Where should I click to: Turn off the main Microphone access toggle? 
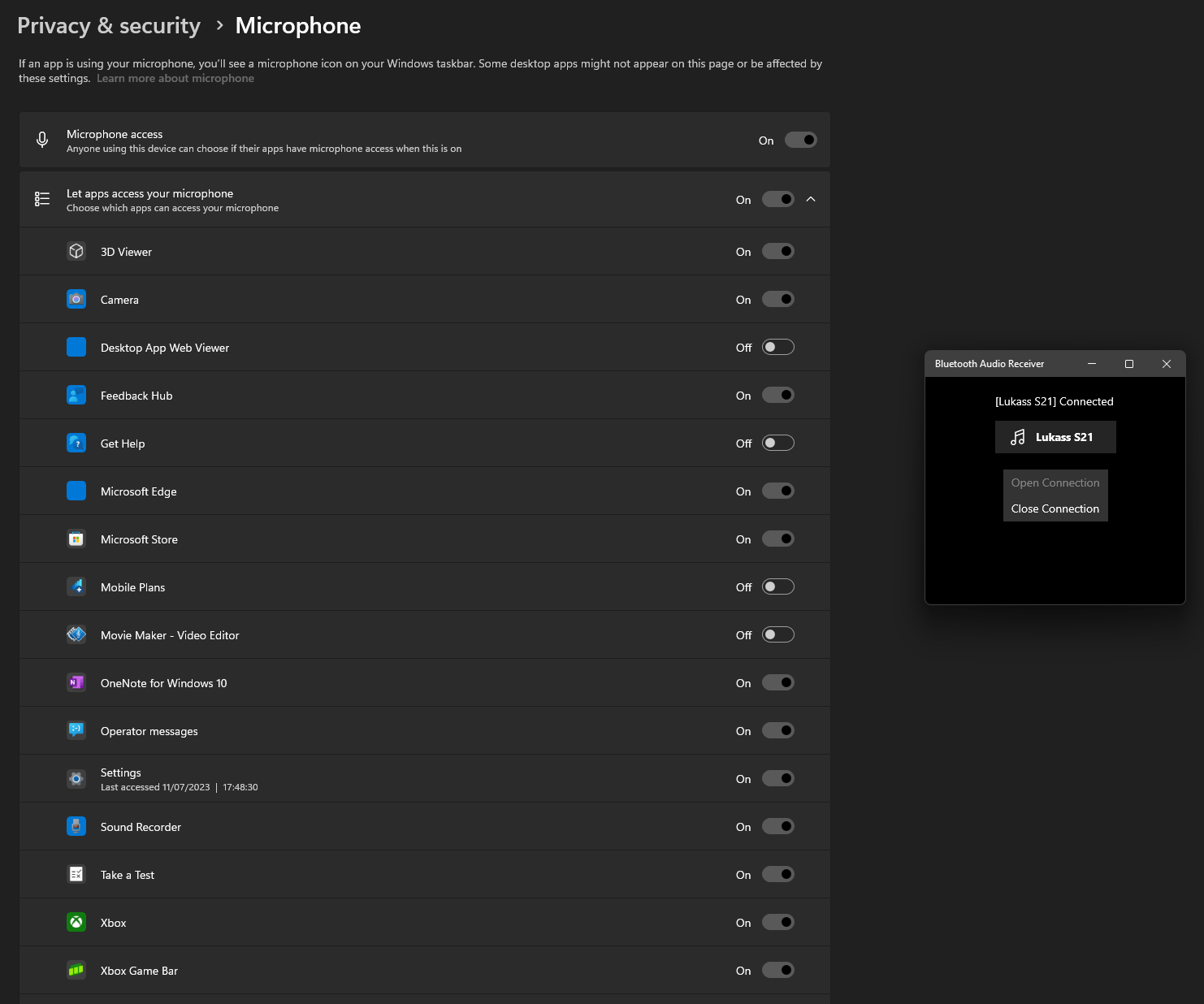801,140
